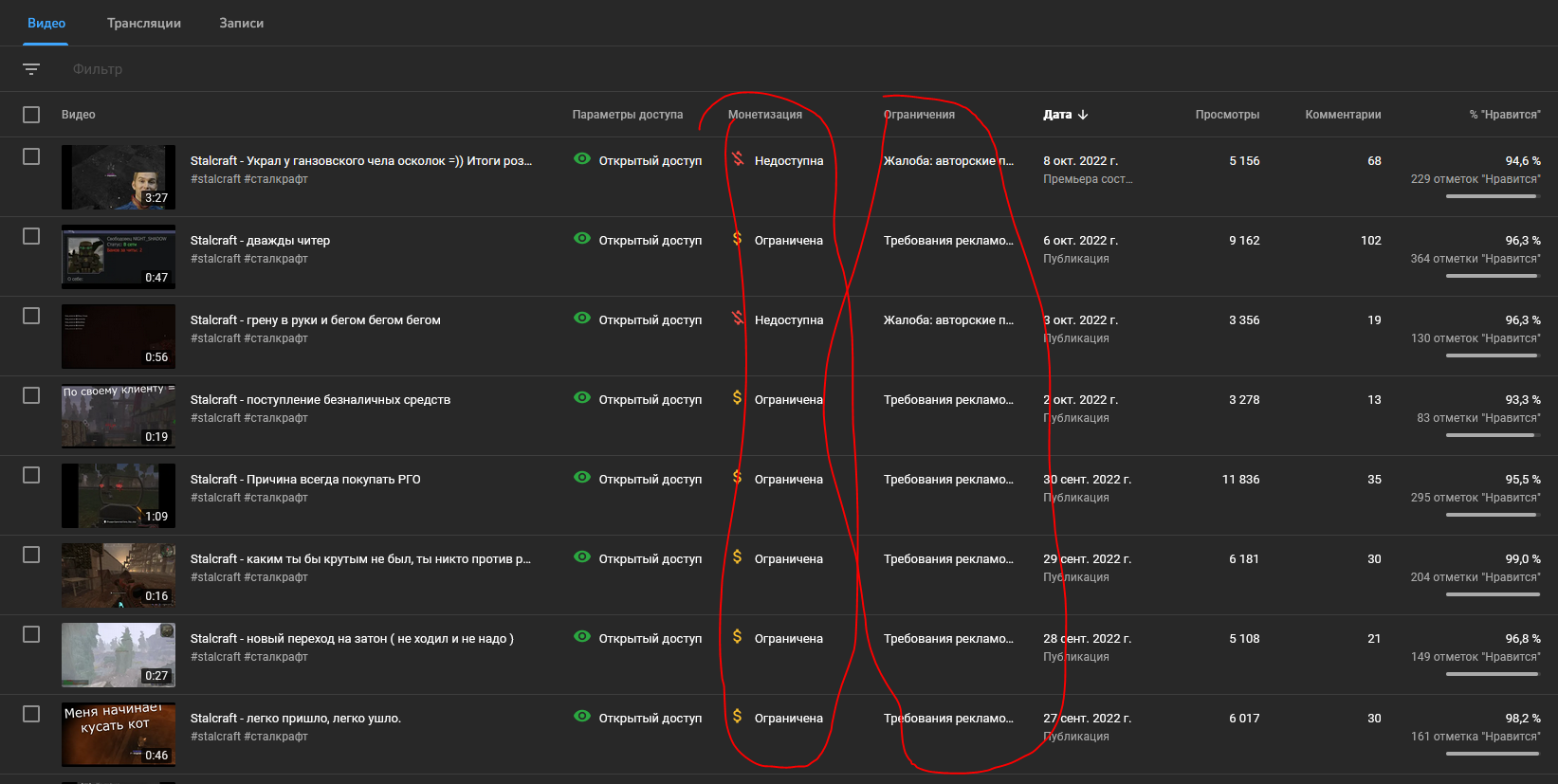Click like bar under 99,0 %

[1492, 594]
